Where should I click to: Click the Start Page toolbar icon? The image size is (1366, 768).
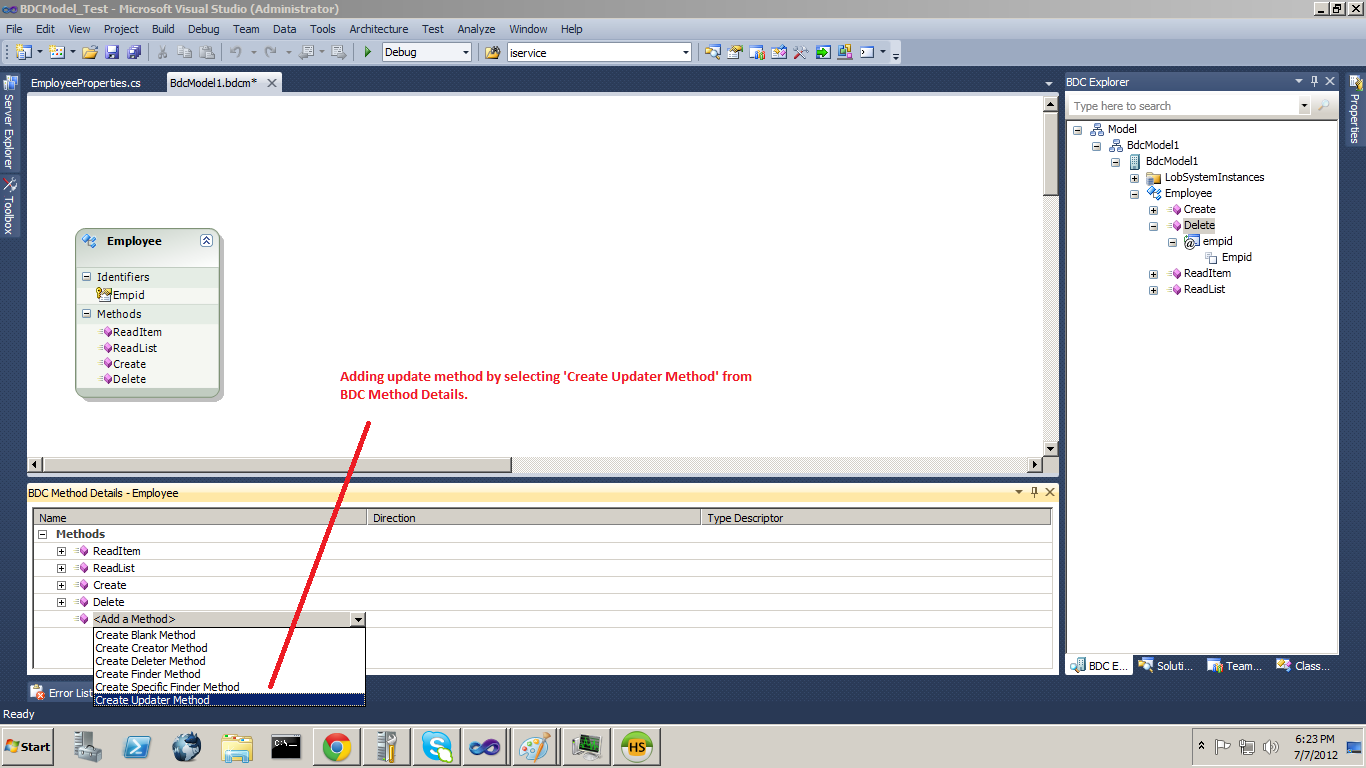coord(823,52)
